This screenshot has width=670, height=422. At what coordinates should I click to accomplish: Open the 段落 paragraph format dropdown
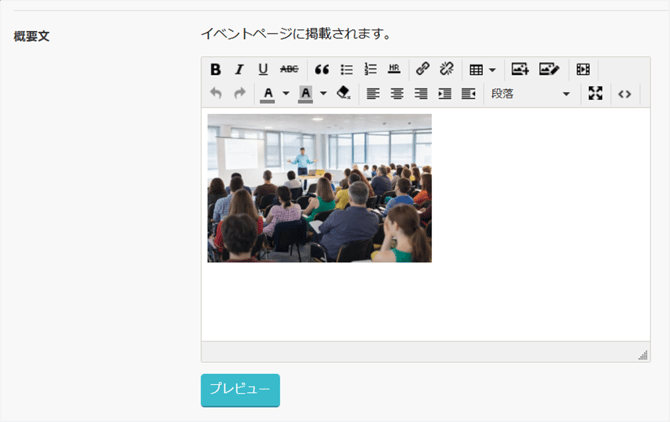pyautogui.click(x=530, y=94)
